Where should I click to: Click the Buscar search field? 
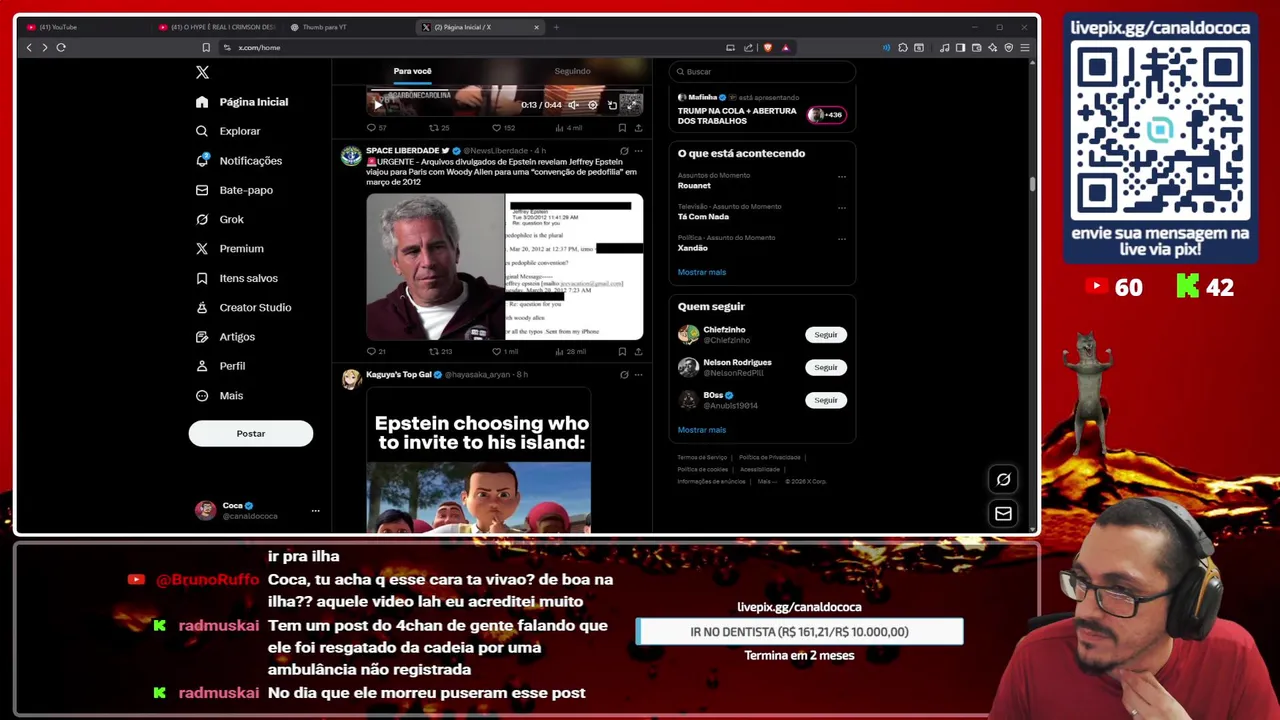tap(762, 71)
